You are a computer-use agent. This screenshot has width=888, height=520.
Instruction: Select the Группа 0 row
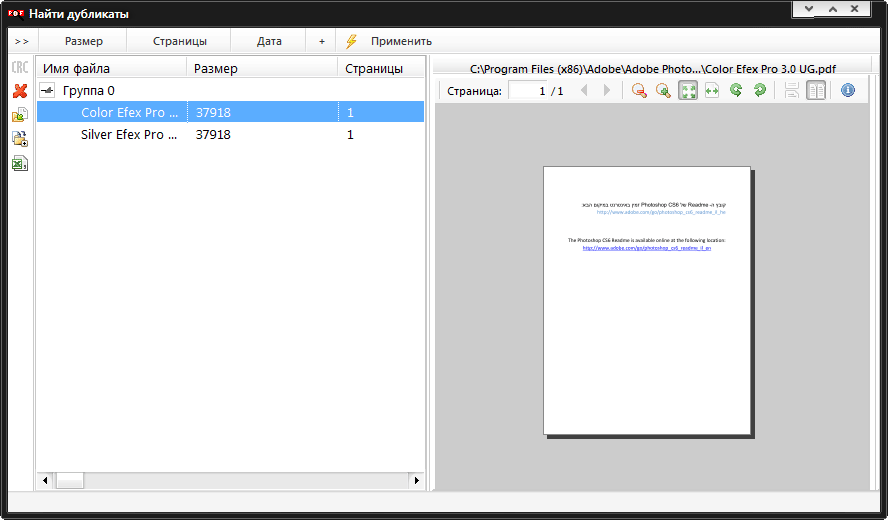[x=230, y=90]
